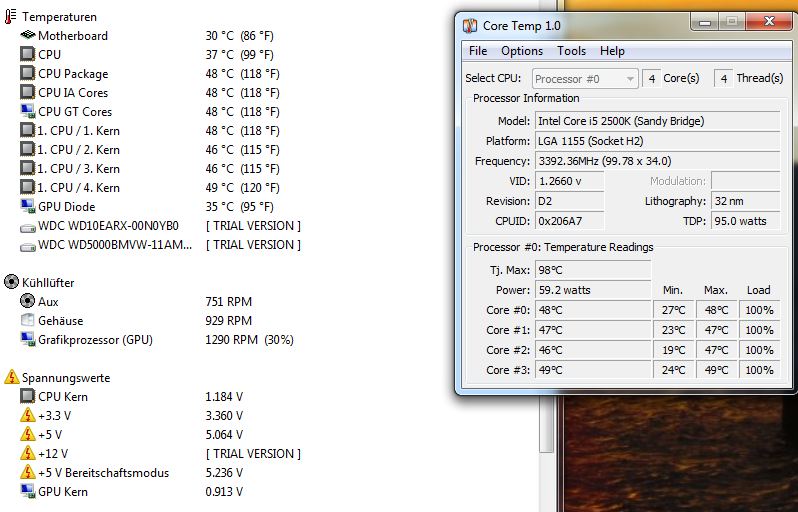Click the +5 V Bereitschaftsmodus icon

(27, 472)
